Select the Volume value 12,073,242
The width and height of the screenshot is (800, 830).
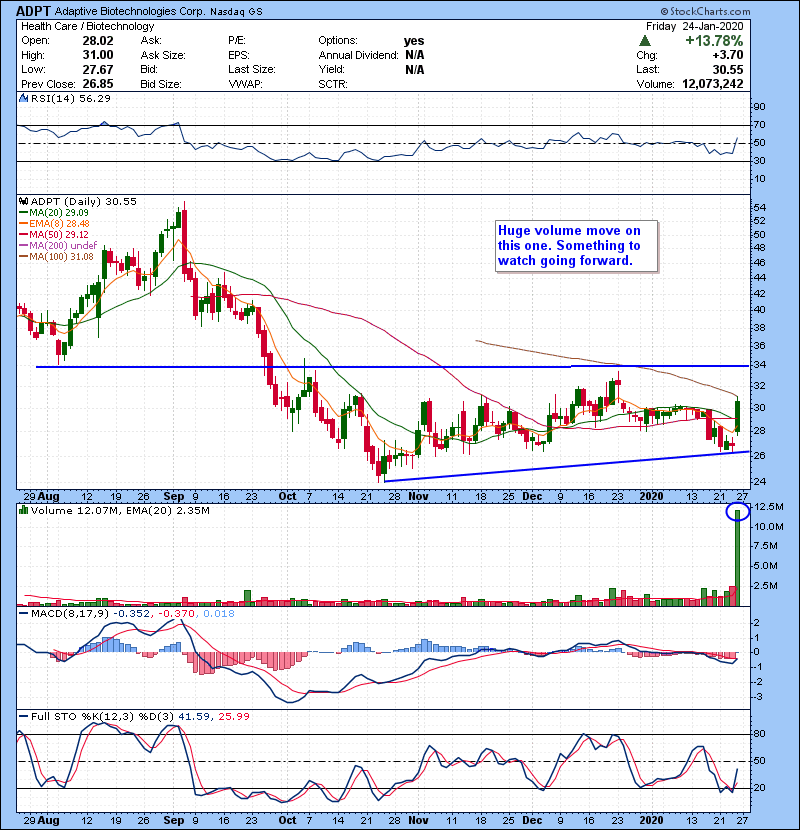713,84
